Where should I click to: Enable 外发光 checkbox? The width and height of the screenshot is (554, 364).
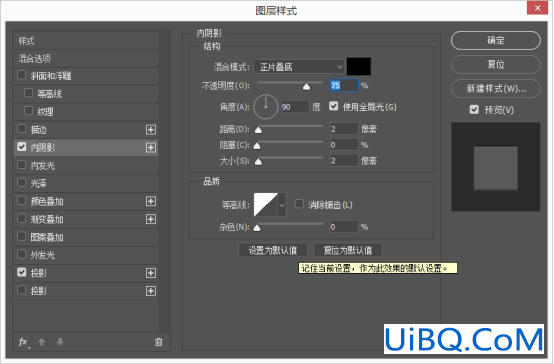[x=22, y=254]
